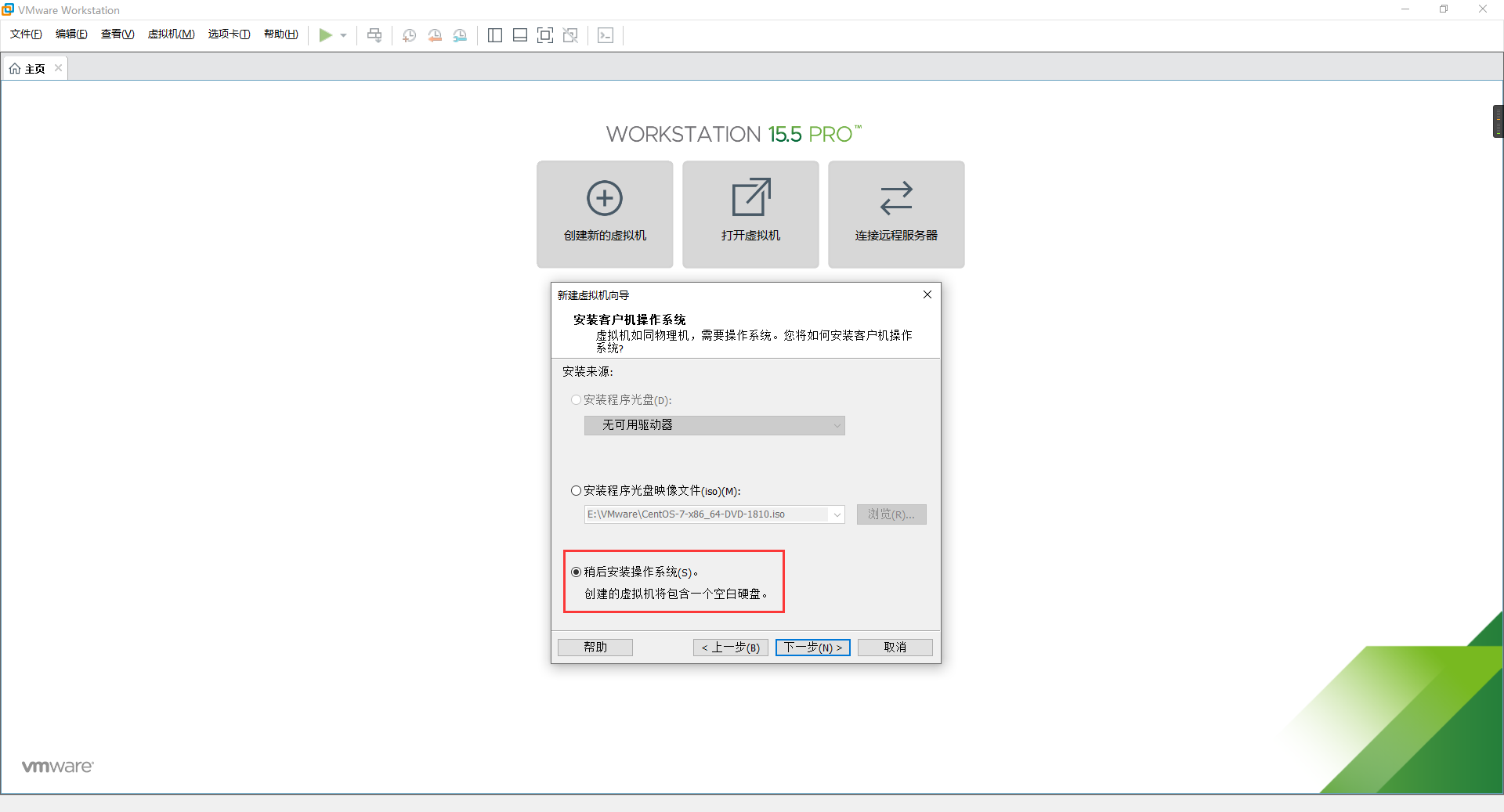The image size is (1504, 812).
Task: Open the 帮助(H) menu
Action: (x=281, y=34)
